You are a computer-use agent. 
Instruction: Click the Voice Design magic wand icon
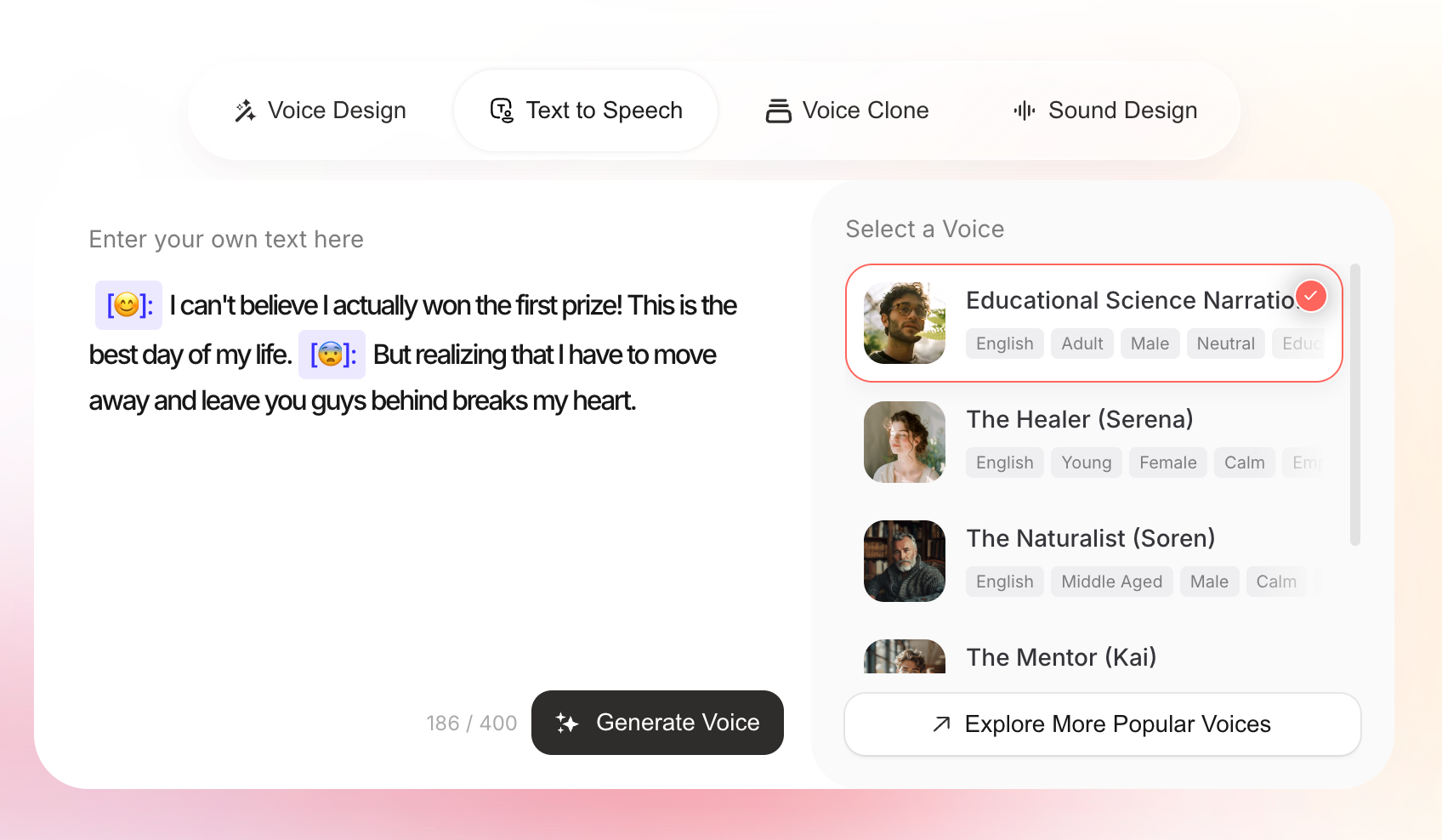point(246,111)
